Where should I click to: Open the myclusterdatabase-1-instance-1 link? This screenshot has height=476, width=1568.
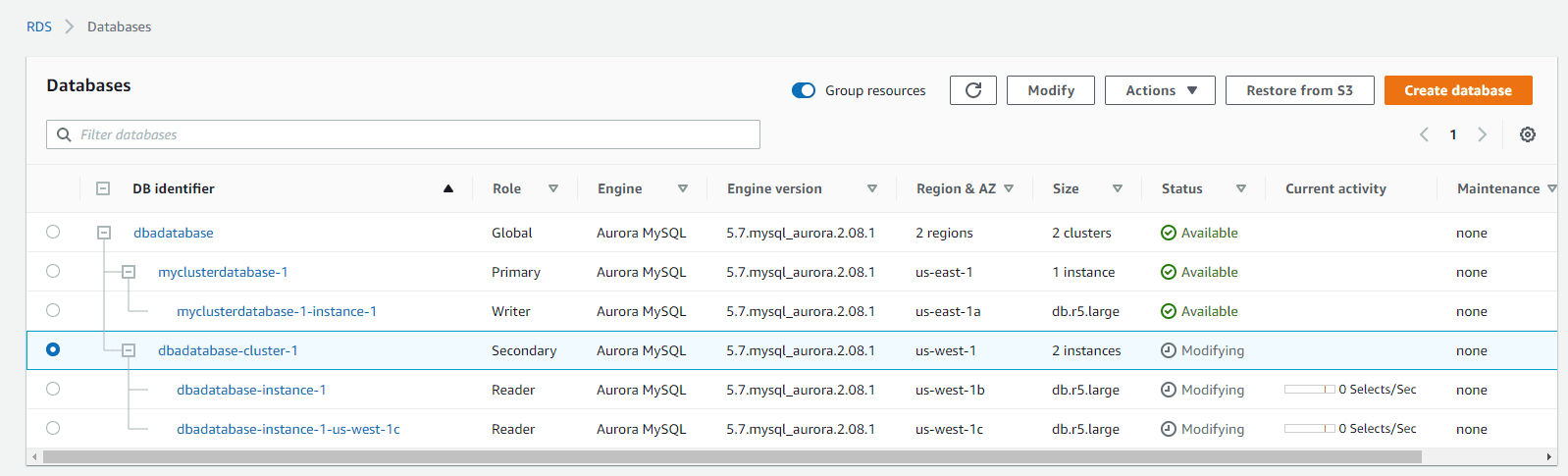[277, 311]
